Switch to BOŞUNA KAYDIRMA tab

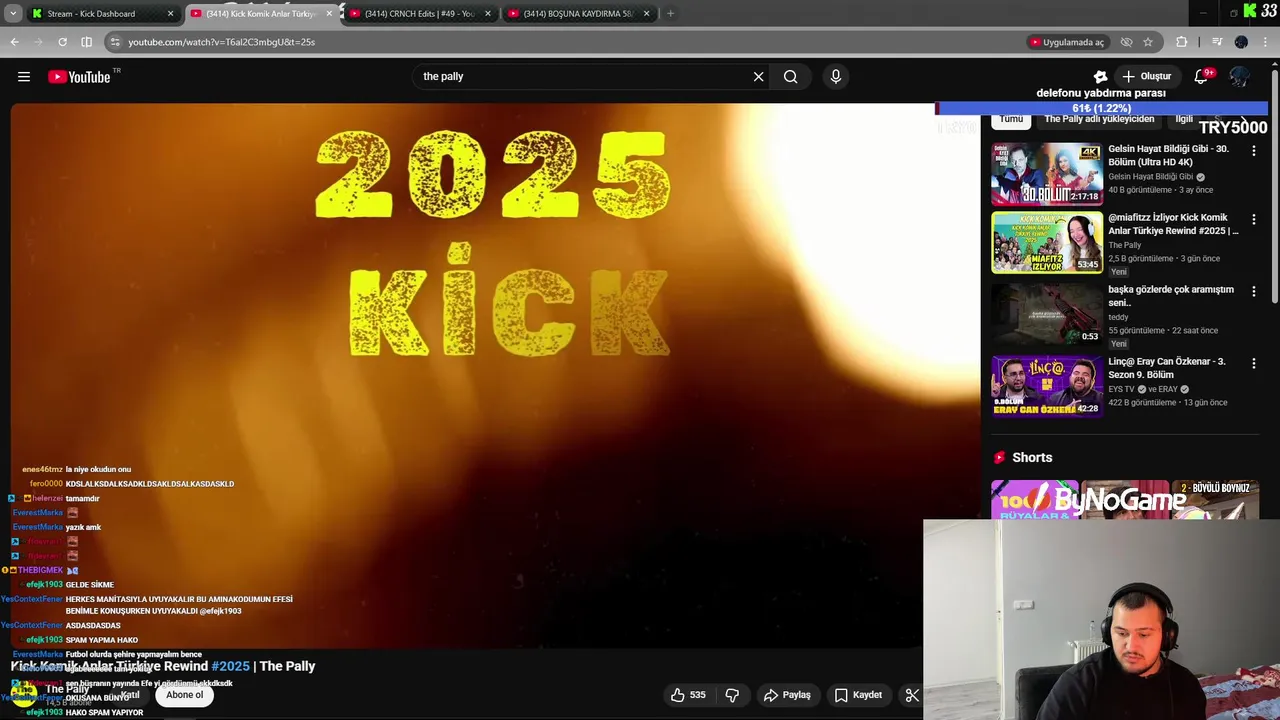click(x=577, y=14)
